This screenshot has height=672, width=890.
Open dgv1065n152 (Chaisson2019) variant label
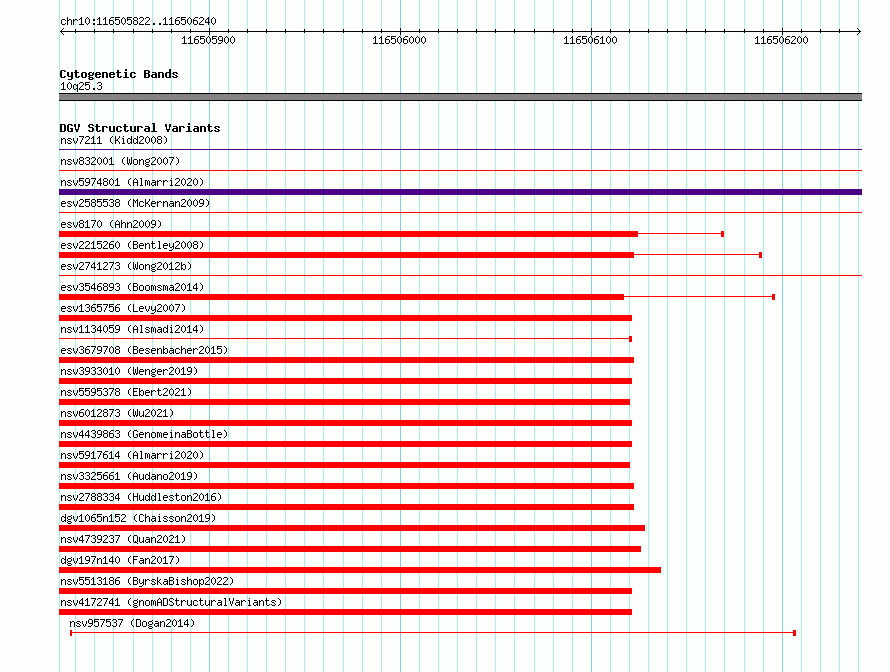tap(138, 518)
